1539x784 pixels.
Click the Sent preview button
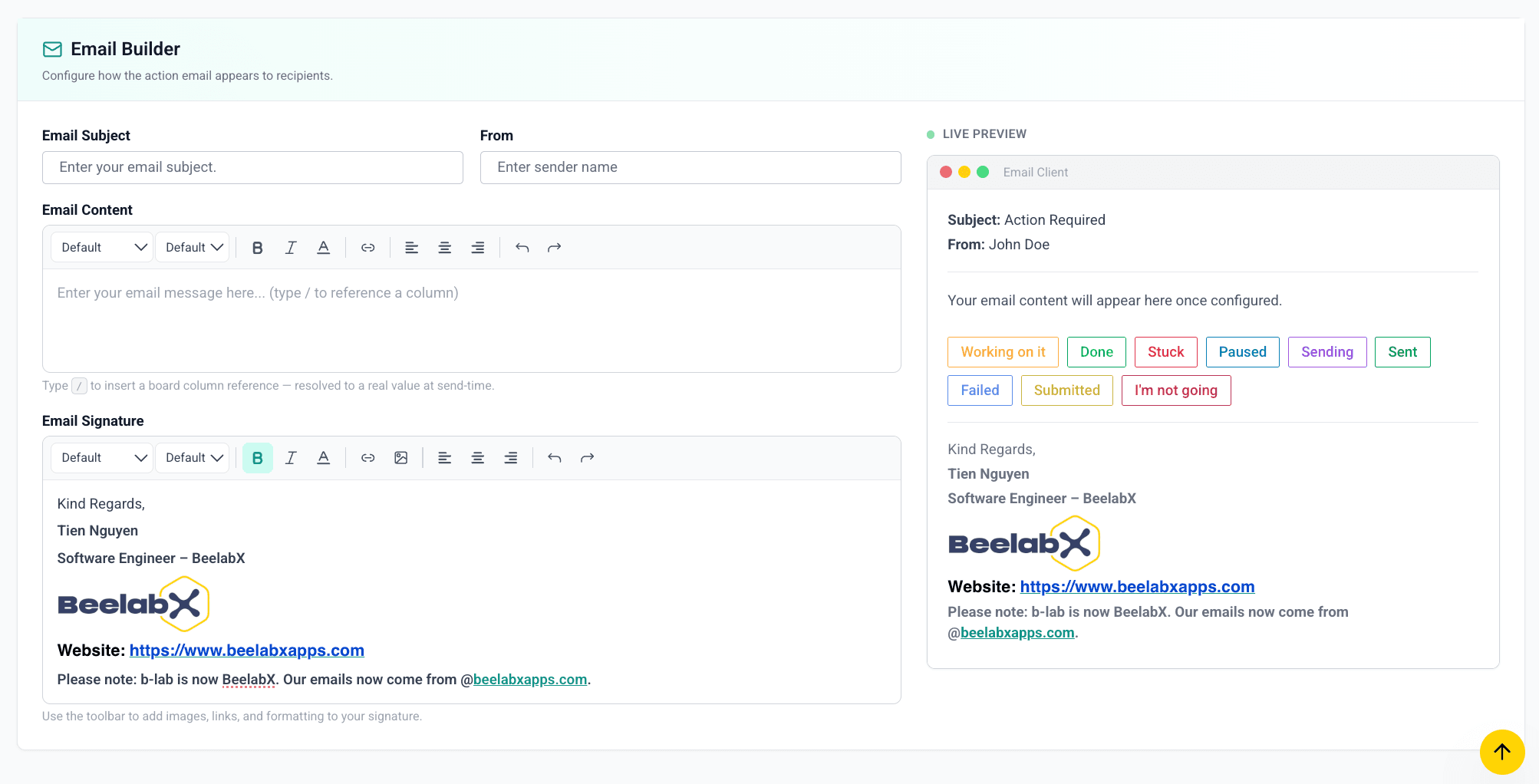click(x=1402, y=352)
